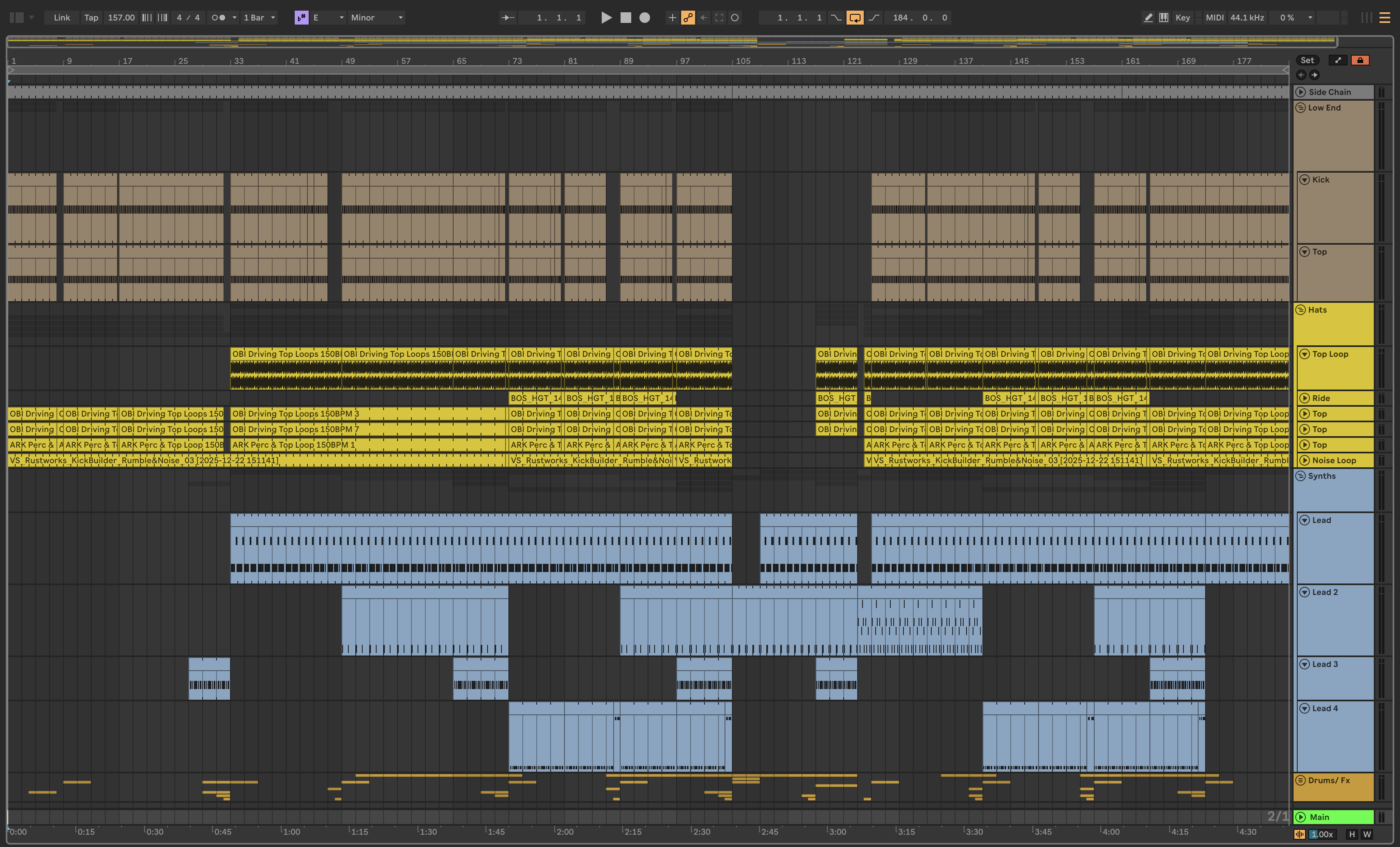Screen dimensions: 1400x847
Task: Toggle the Automation Mode line icon
Action: (x=1337, y=60)
